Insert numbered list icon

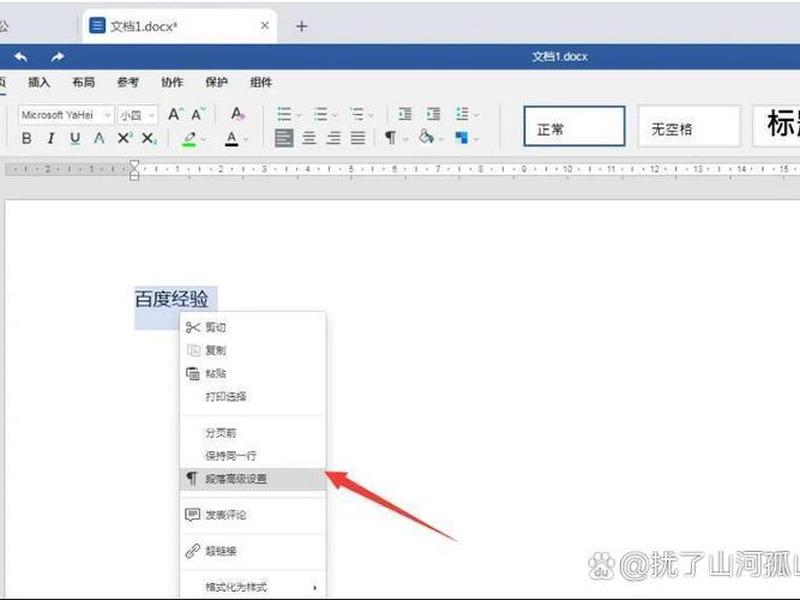coord(320,114)
